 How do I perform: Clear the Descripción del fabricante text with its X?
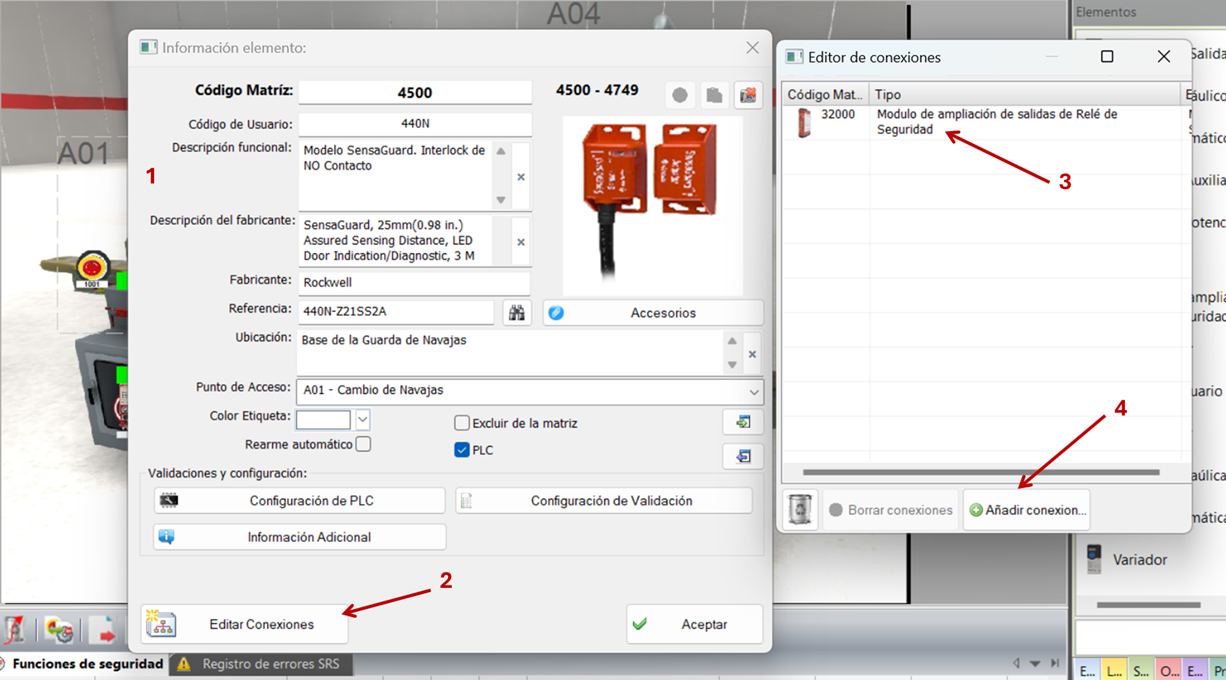pos(520,242)
